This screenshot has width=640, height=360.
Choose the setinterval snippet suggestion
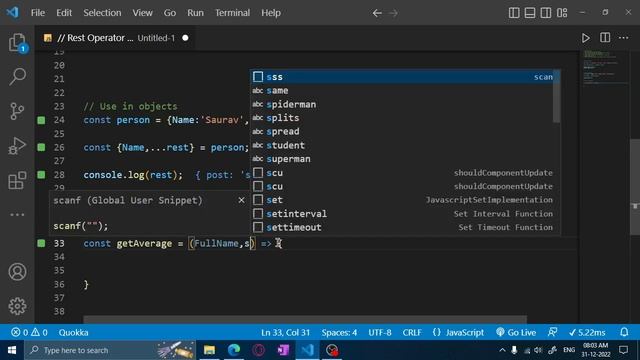point(402,213)
